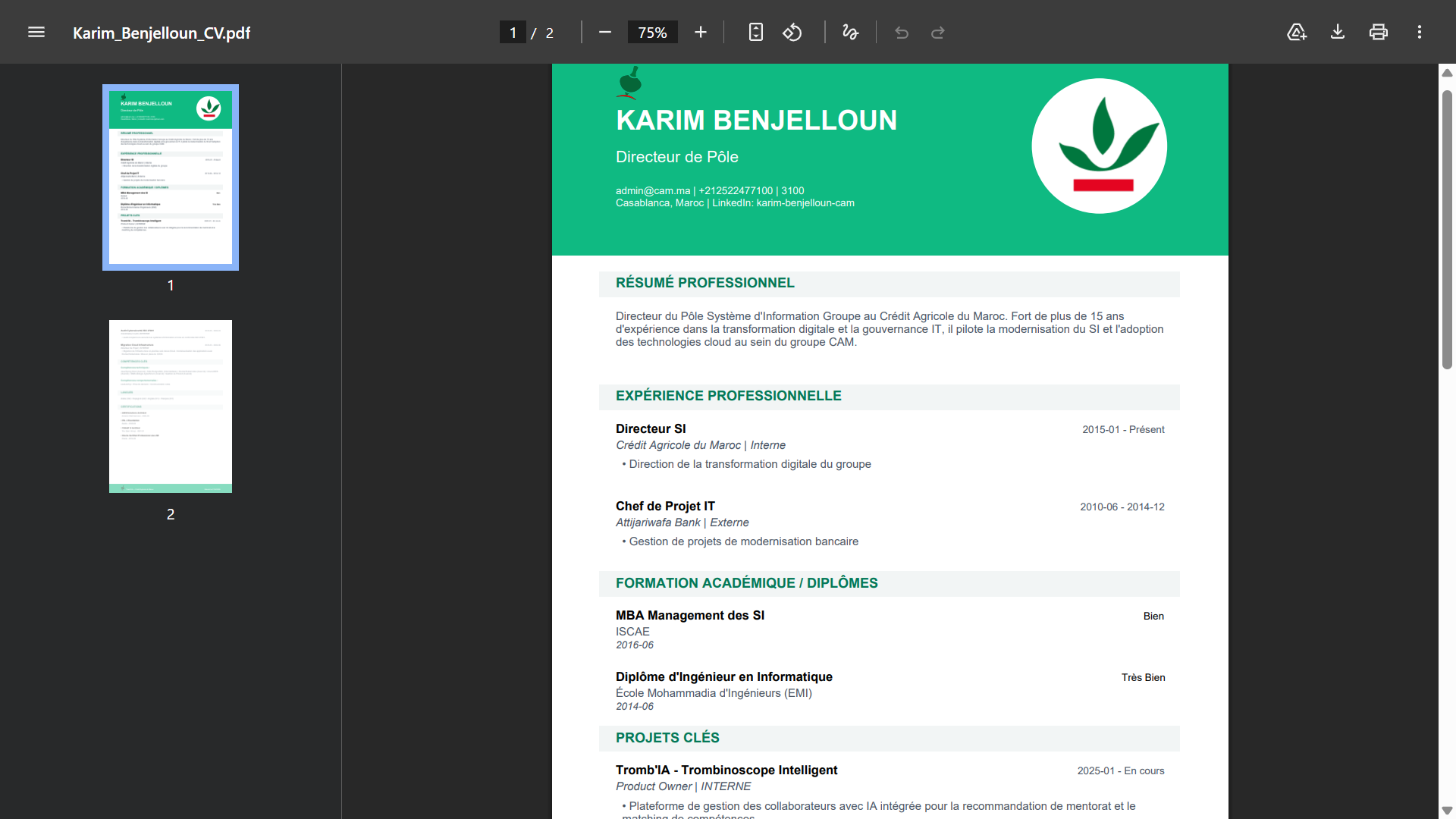Click the 75% zoom level field
This screenshot has width=1456, height=819.
click(652, 33)
